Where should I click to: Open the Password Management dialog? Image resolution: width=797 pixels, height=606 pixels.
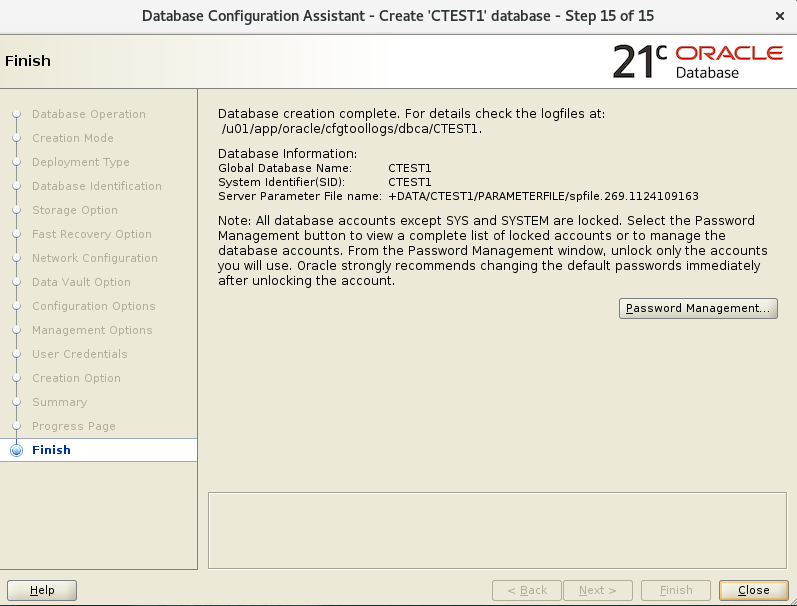click(698, 309)
